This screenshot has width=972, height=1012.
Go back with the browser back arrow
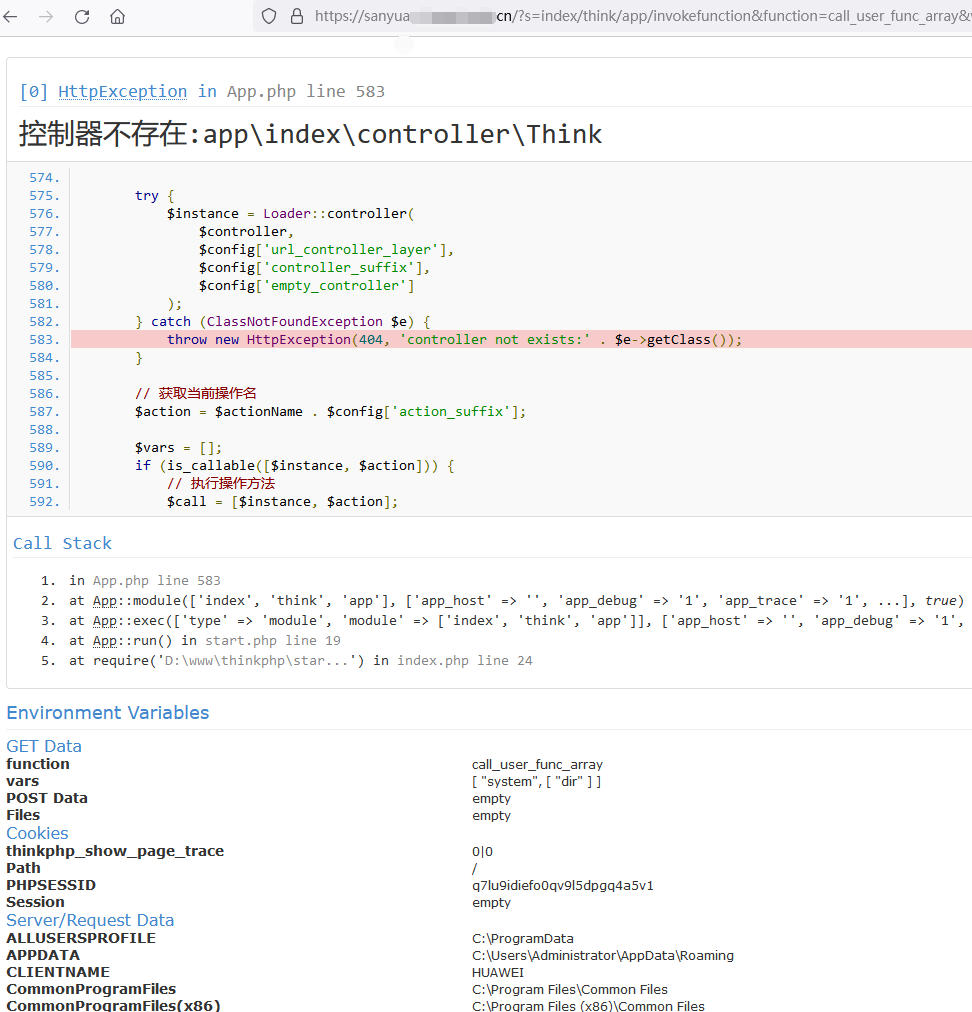[x=10, y=17]
